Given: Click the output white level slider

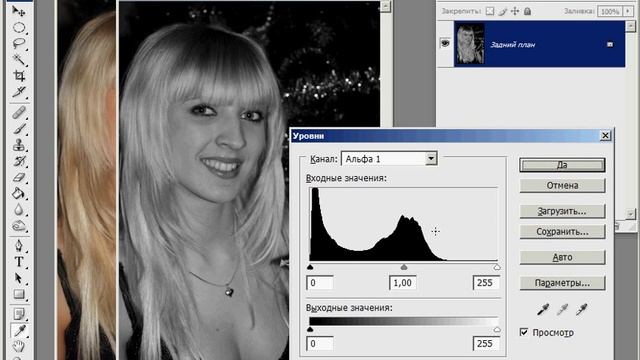Looking at the screenshot, I should tap(497, 329).
